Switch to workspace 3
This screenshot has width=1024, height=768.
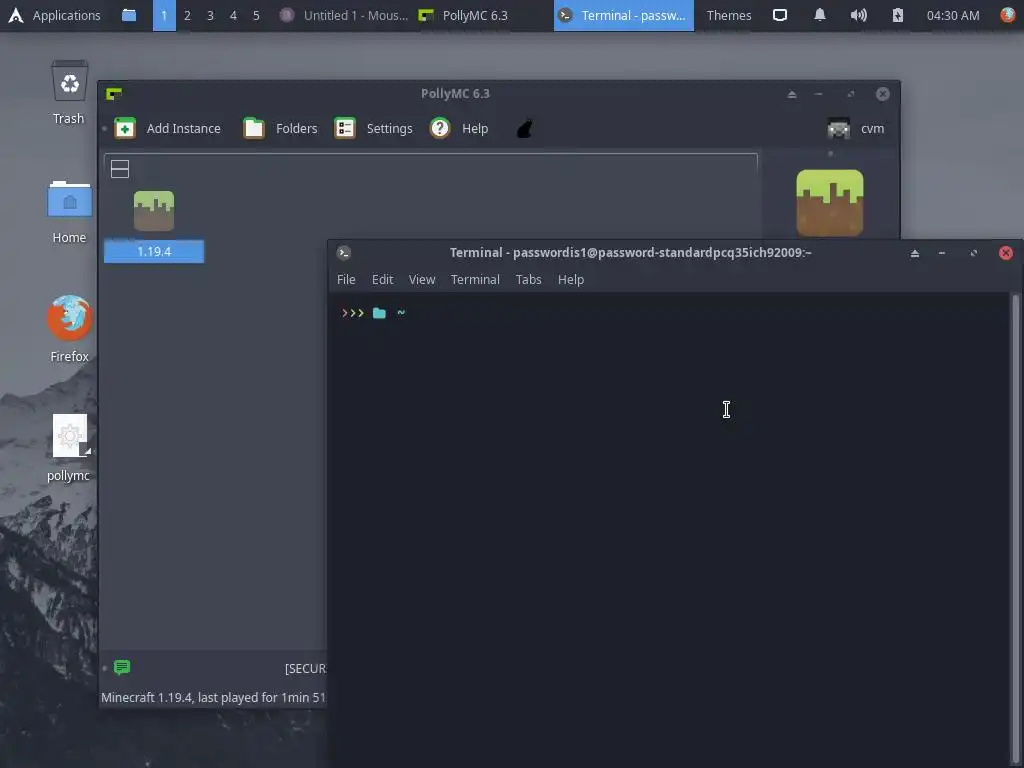[210, 15]
